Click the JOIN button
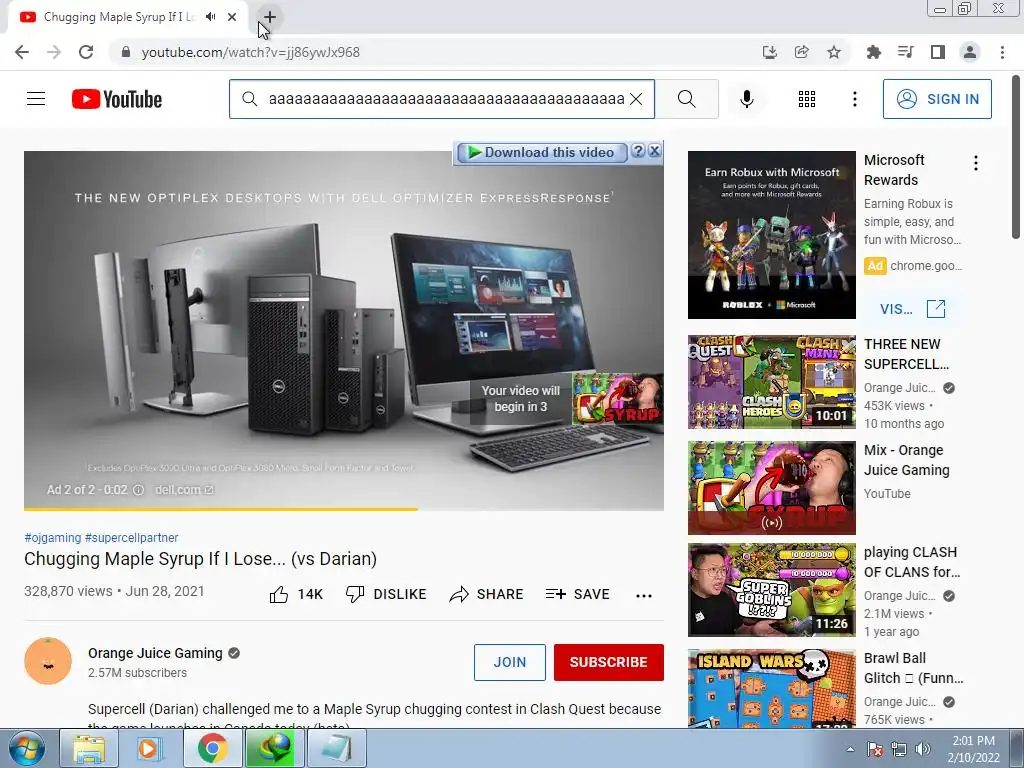1024x768 pixels. pos(509,662)
